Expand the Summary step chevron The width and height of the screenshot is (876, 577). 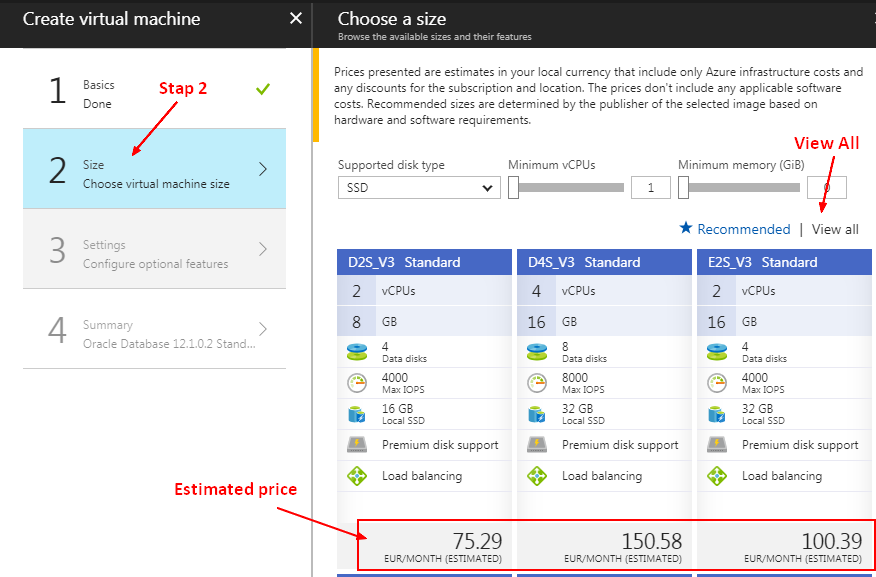point(263,328)
